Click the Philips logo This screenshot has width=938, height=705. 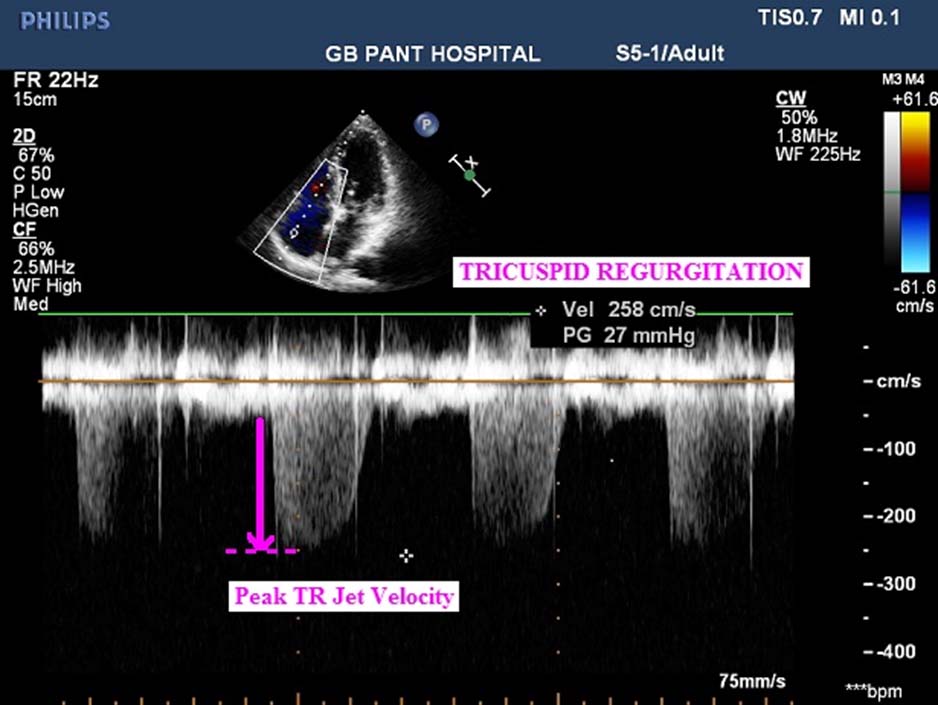62,19
